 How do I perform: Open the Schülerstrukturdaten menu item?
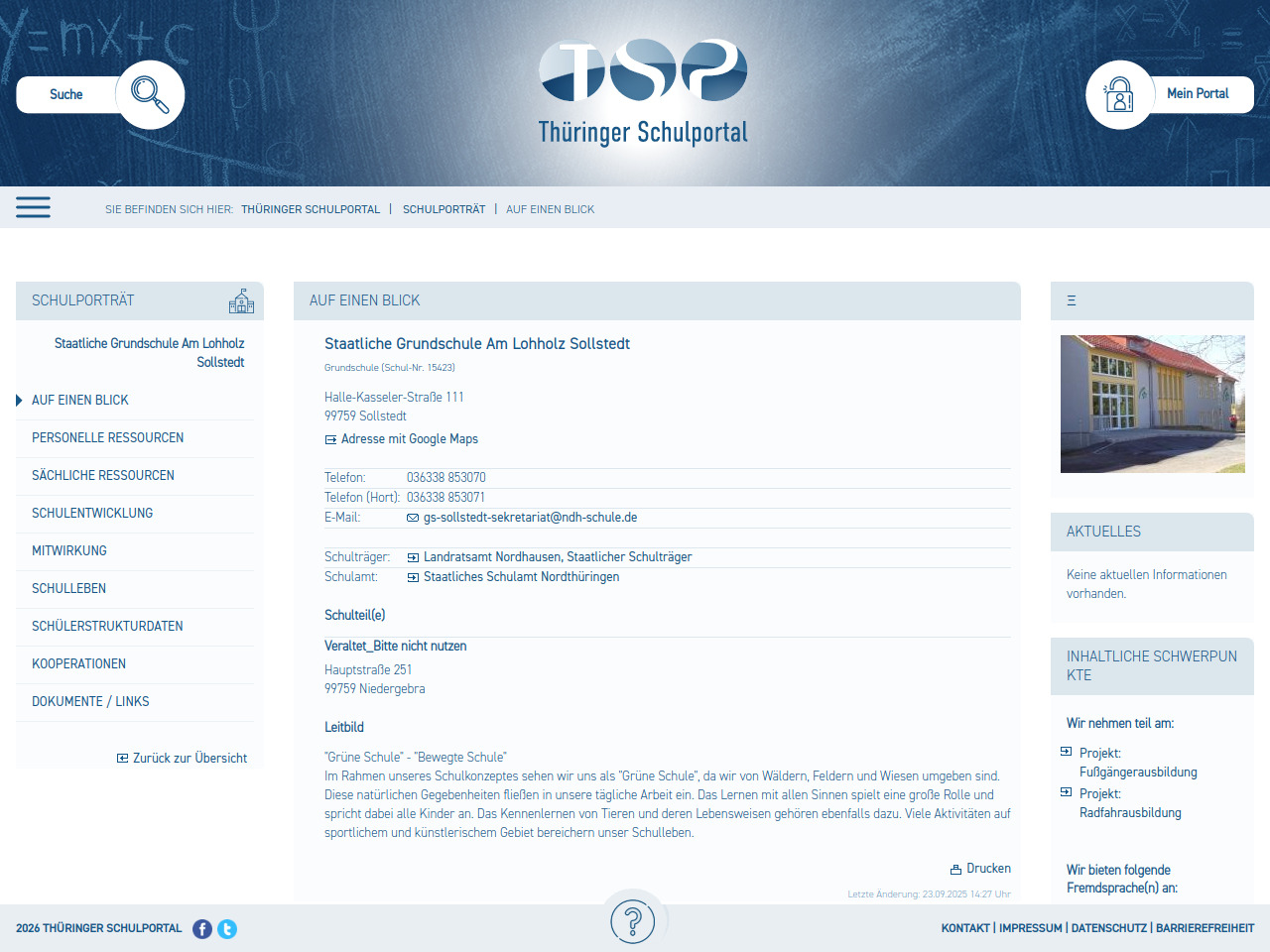(107, 626)
